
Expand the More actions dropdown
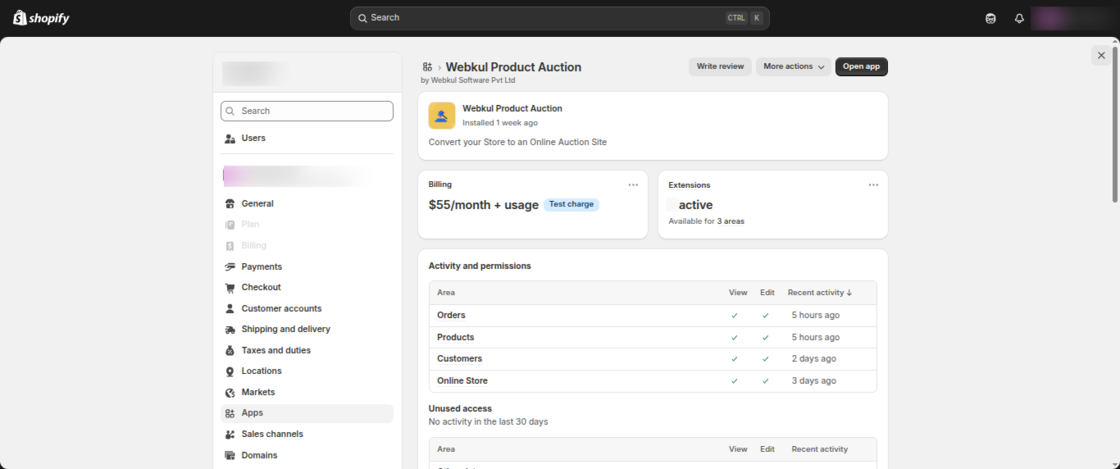coord(794,66)
